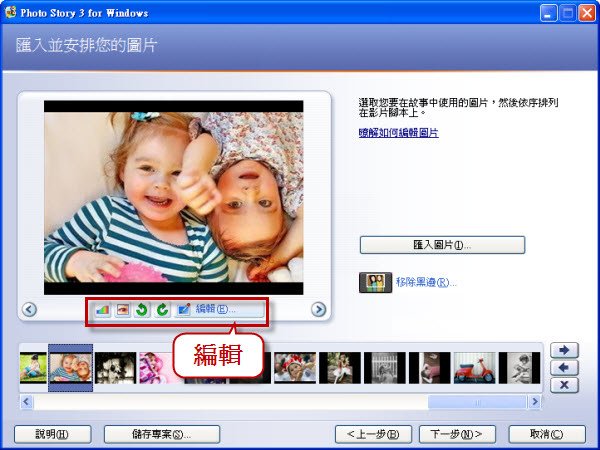Move selected picture left in filmstrip
The image size is (600, 450).
point(564,368)
